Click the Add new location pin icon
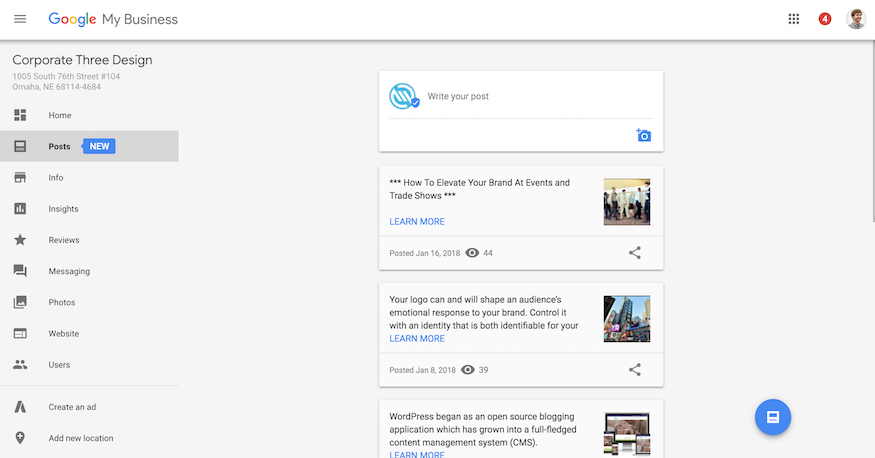 pyautogui.click(x=20, y=438)
